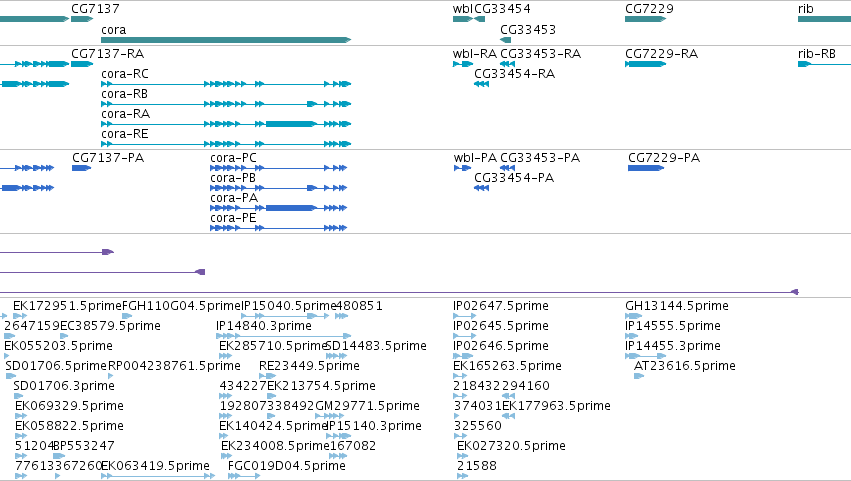Click the EK069329.5prime EST label

click(69, 407)
